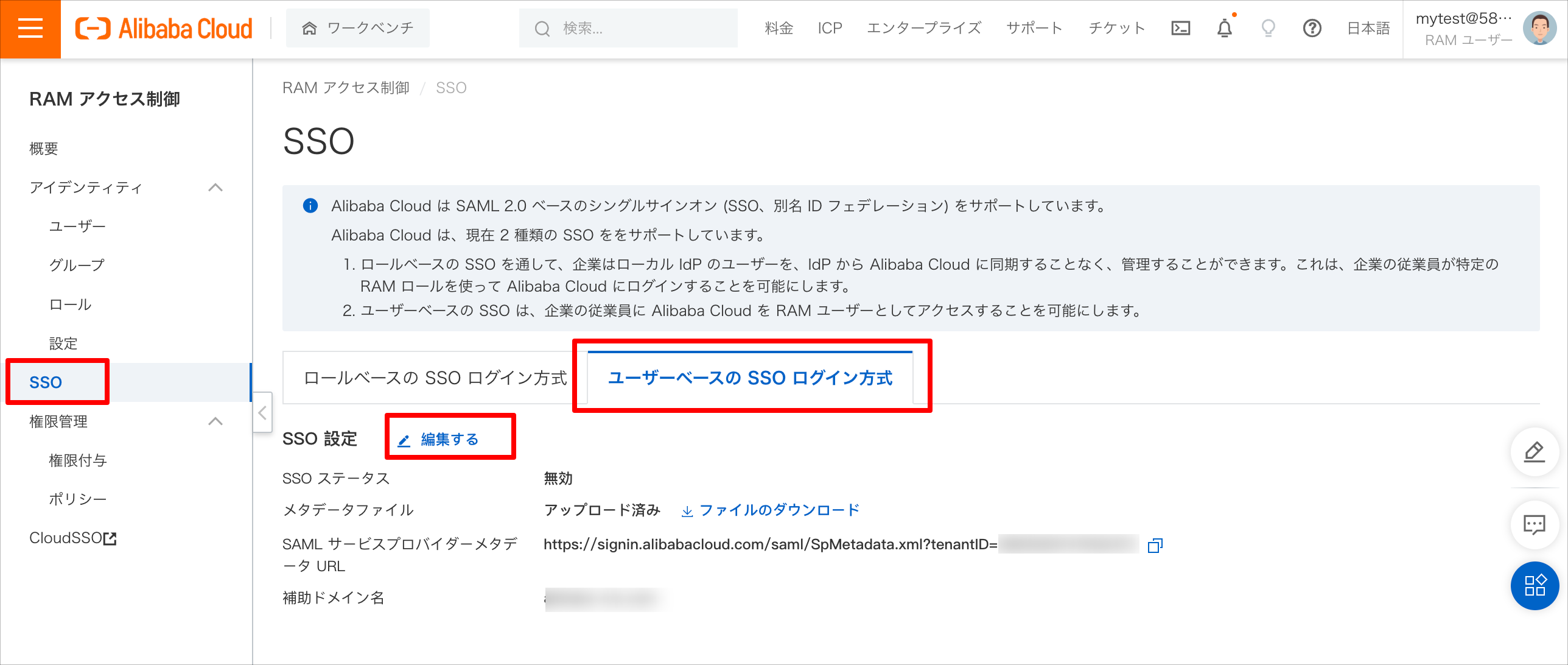Open 権限付与 in the sidebar
The height and width of the screenshot is (665, 1568).
pos(78,460)
